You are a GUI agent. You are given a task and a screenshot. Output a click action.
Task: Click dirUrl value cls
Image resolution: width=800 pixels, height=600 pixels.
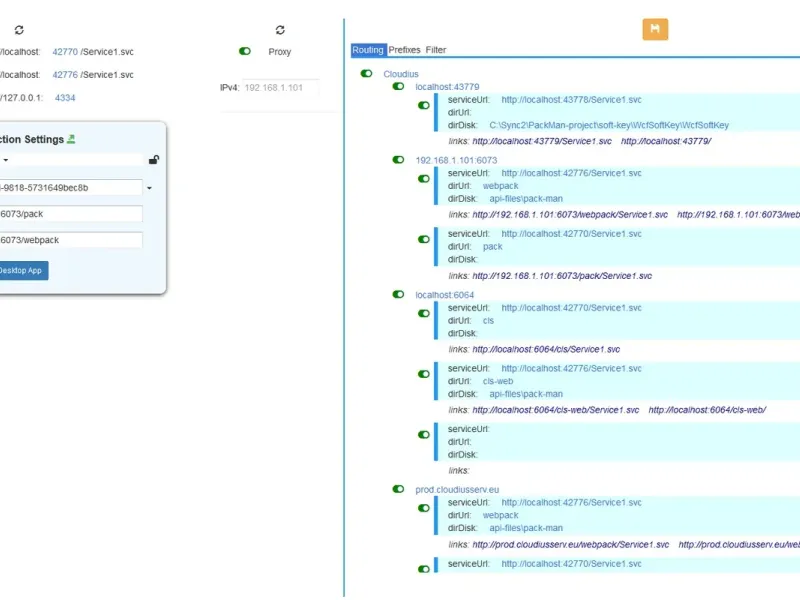pos(488,320)
